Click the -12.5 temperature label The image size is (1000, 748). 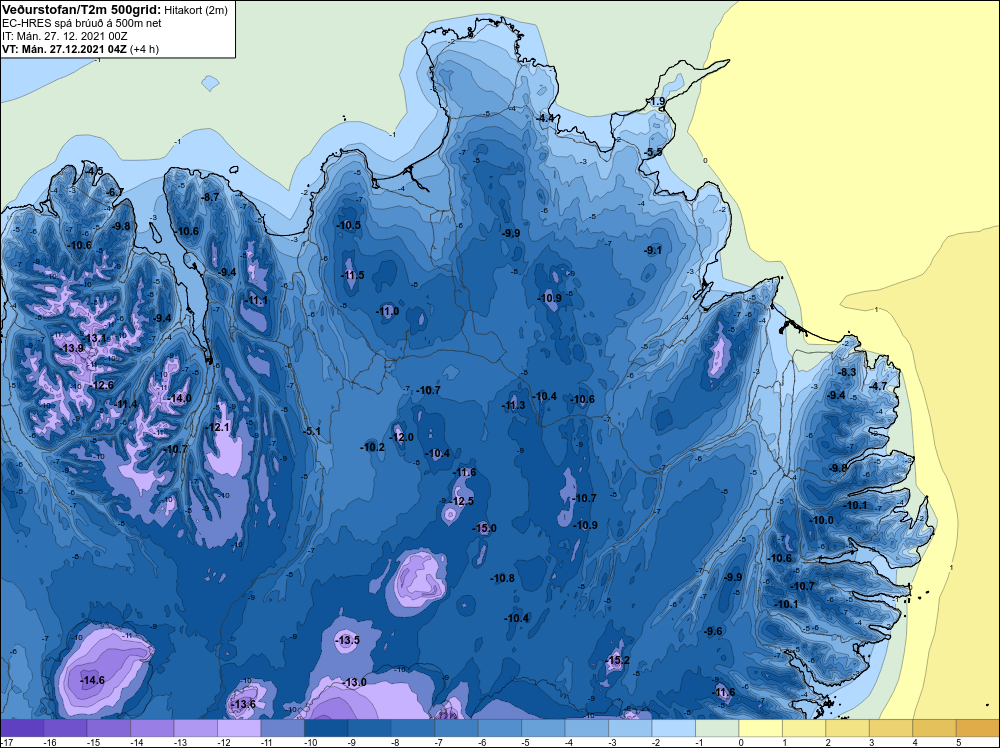pyautogui.click(x=461, y=501)
